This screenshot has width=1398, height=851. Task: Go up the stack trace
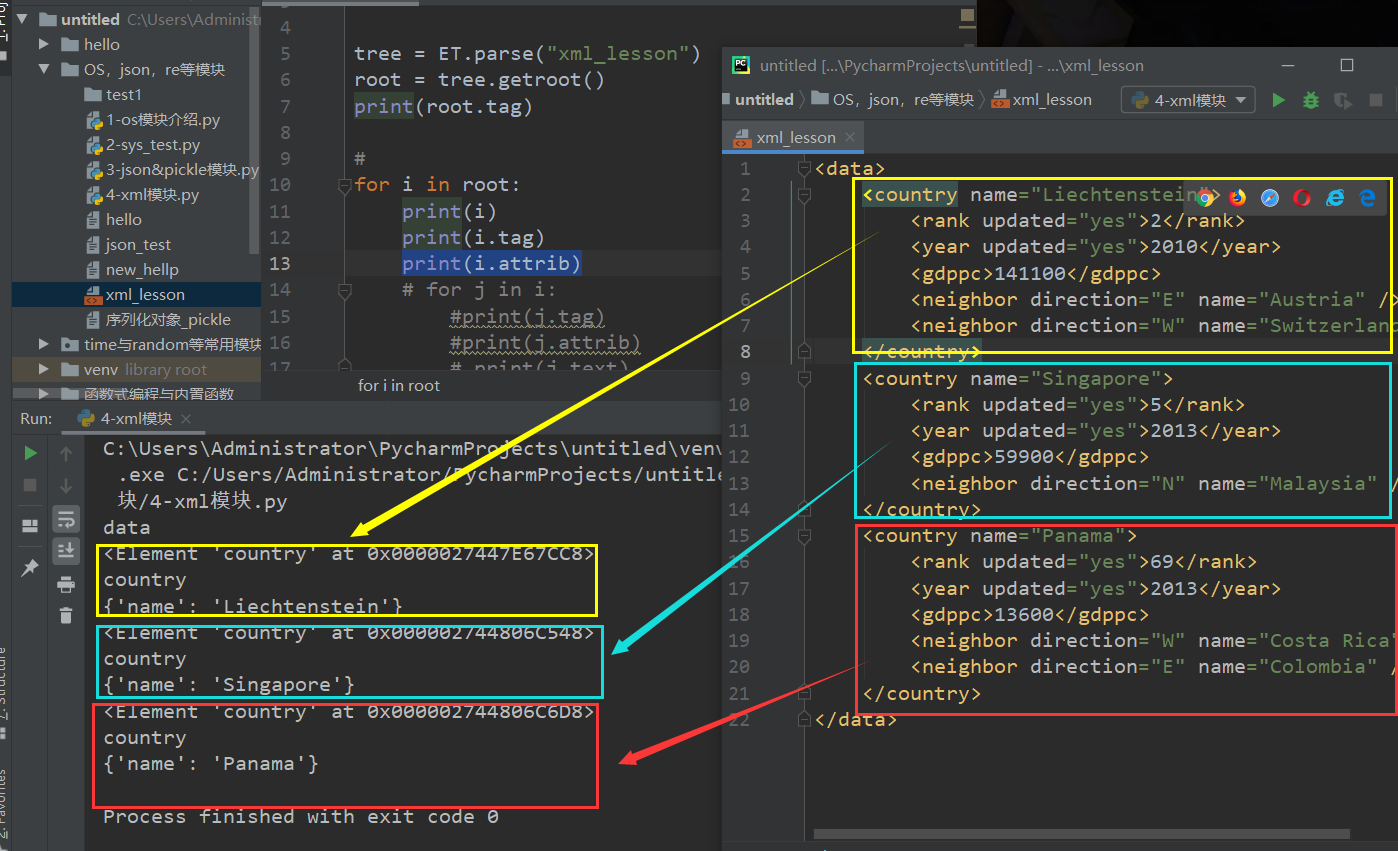point(66,453)
